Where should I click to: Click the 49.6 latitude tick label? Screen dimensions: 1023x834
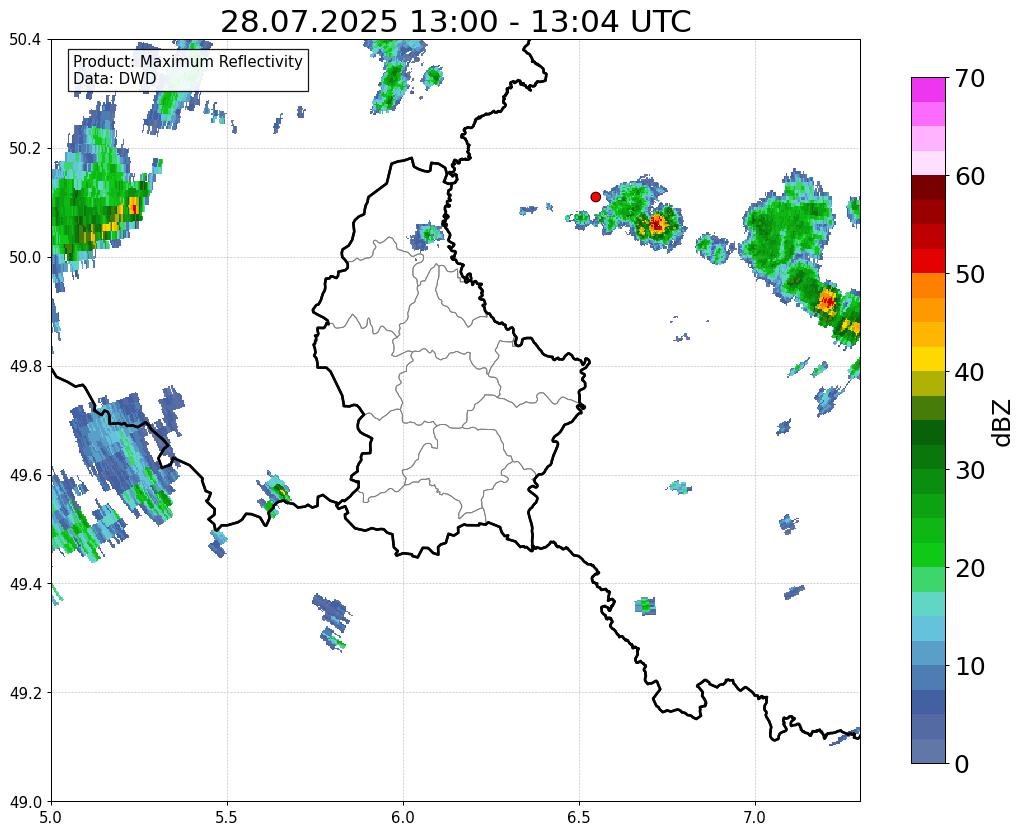(x=25, y=475)
